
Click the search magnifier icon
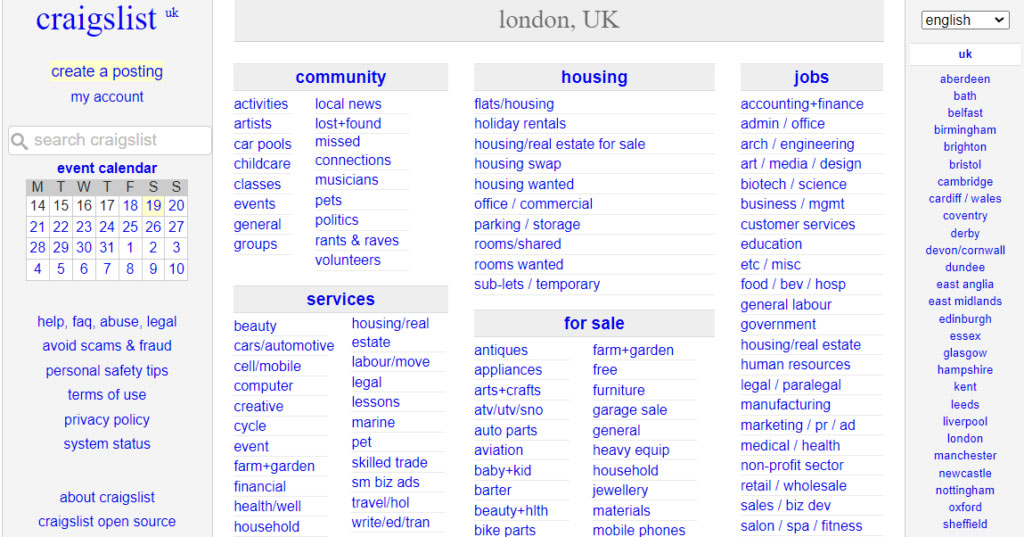pos(20,141)
